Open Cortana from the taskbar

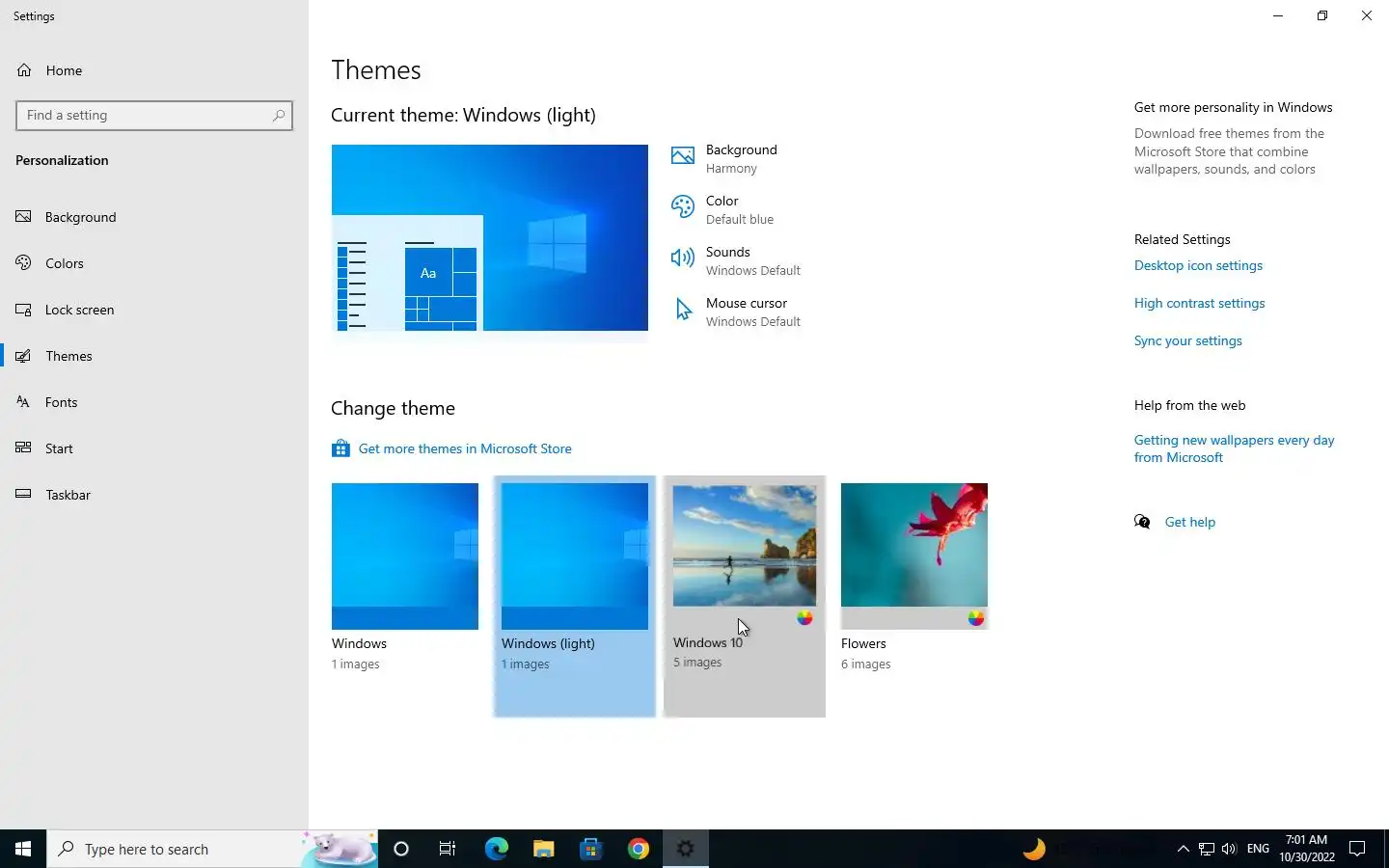(x=401, y=849)
